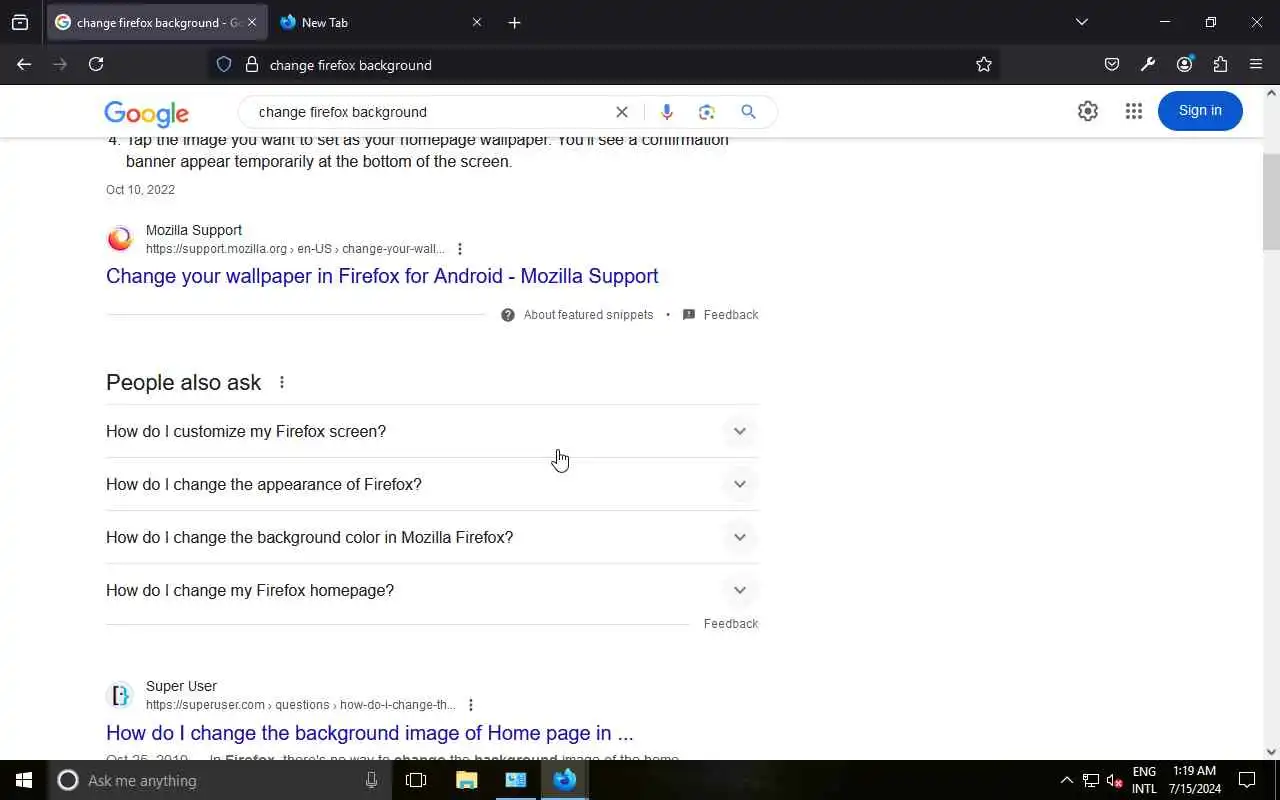Open a new tab with plus

coord(514,22)
